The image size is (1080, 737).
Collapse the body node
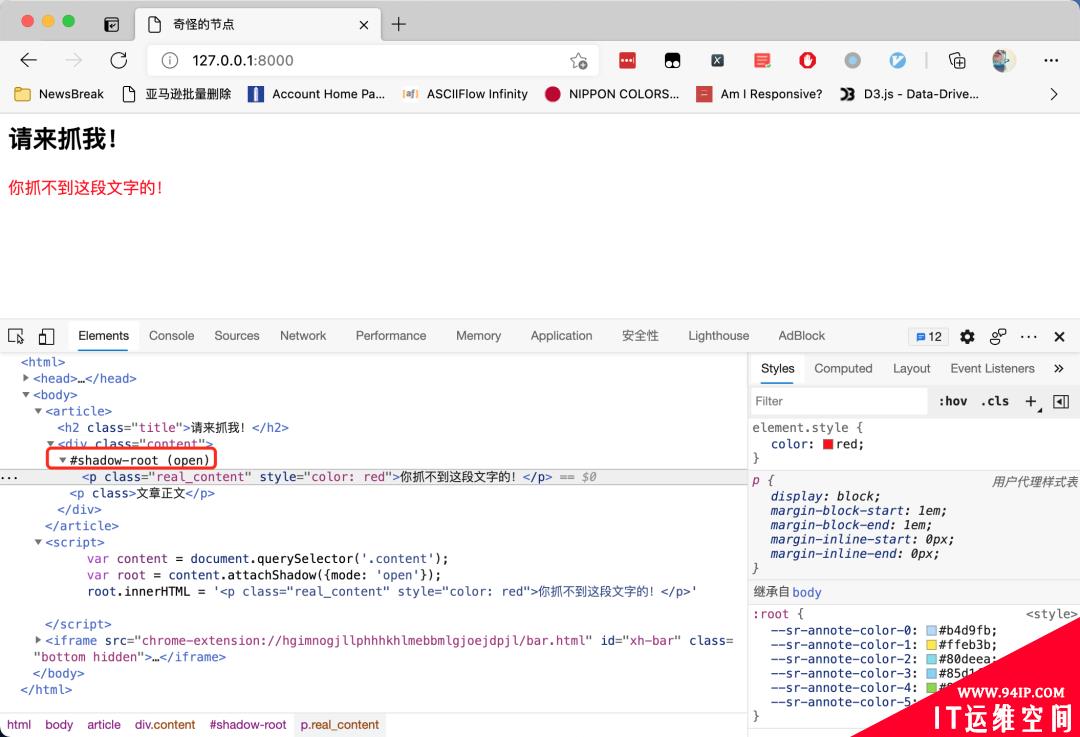[25, 395]
